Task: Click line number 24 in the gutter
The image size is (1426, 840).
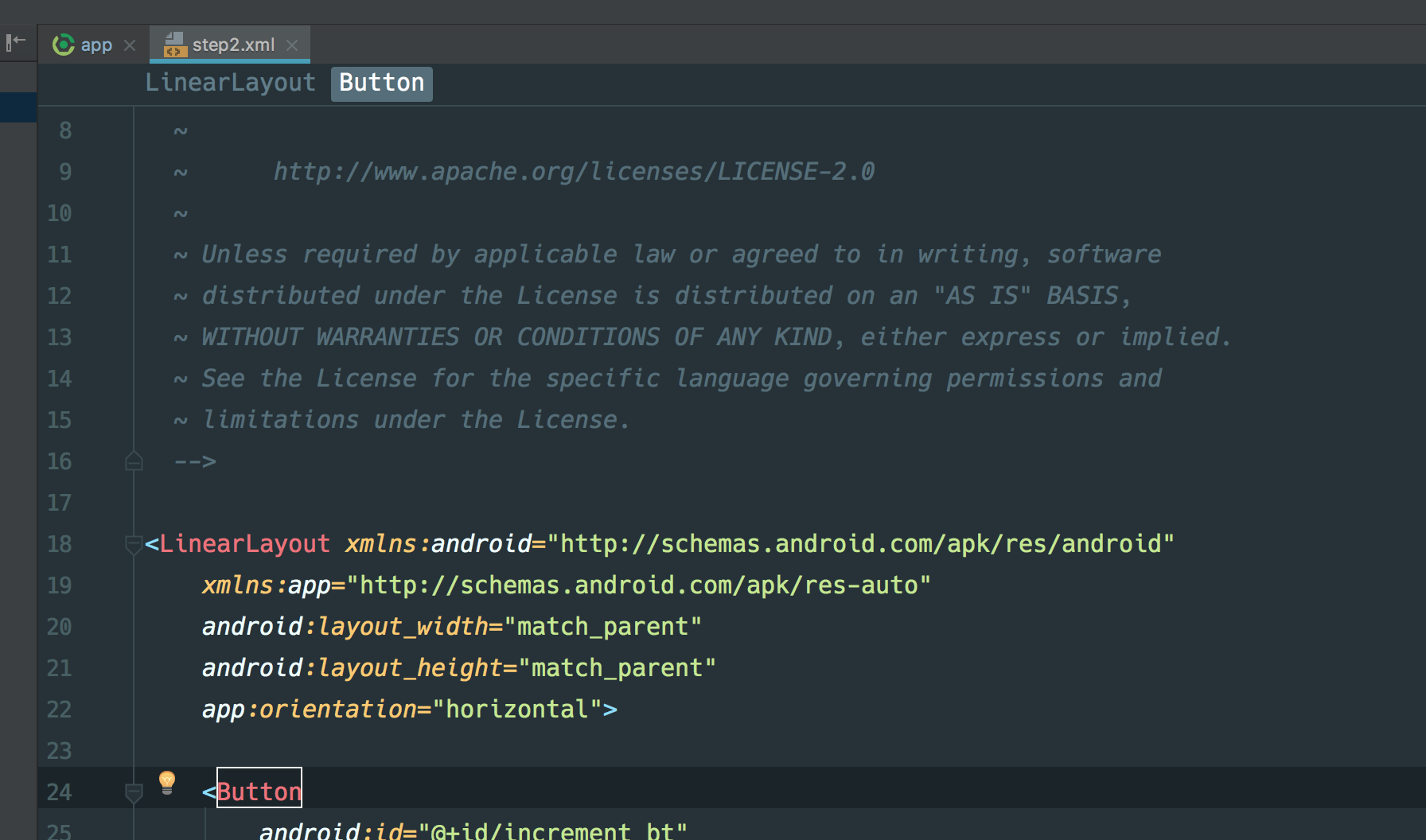Action: tap(59, 791)
